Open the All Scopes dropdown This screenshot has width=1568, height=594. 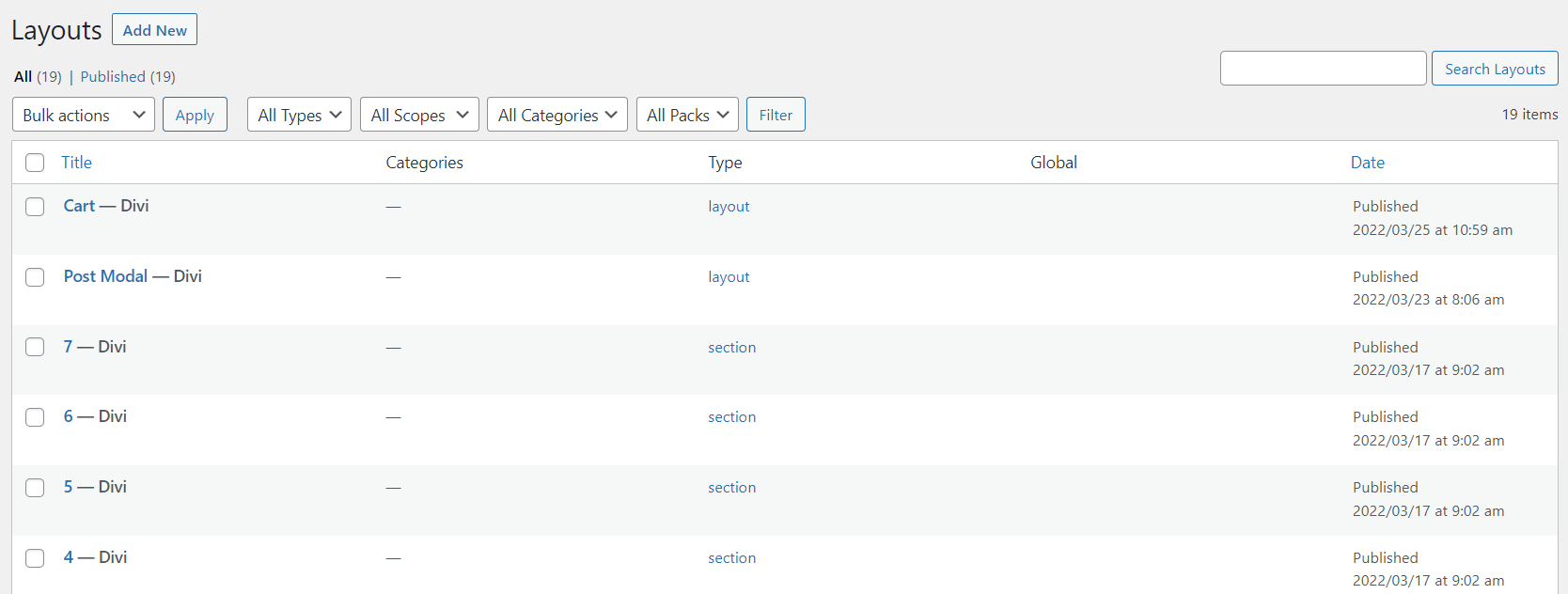419,115
